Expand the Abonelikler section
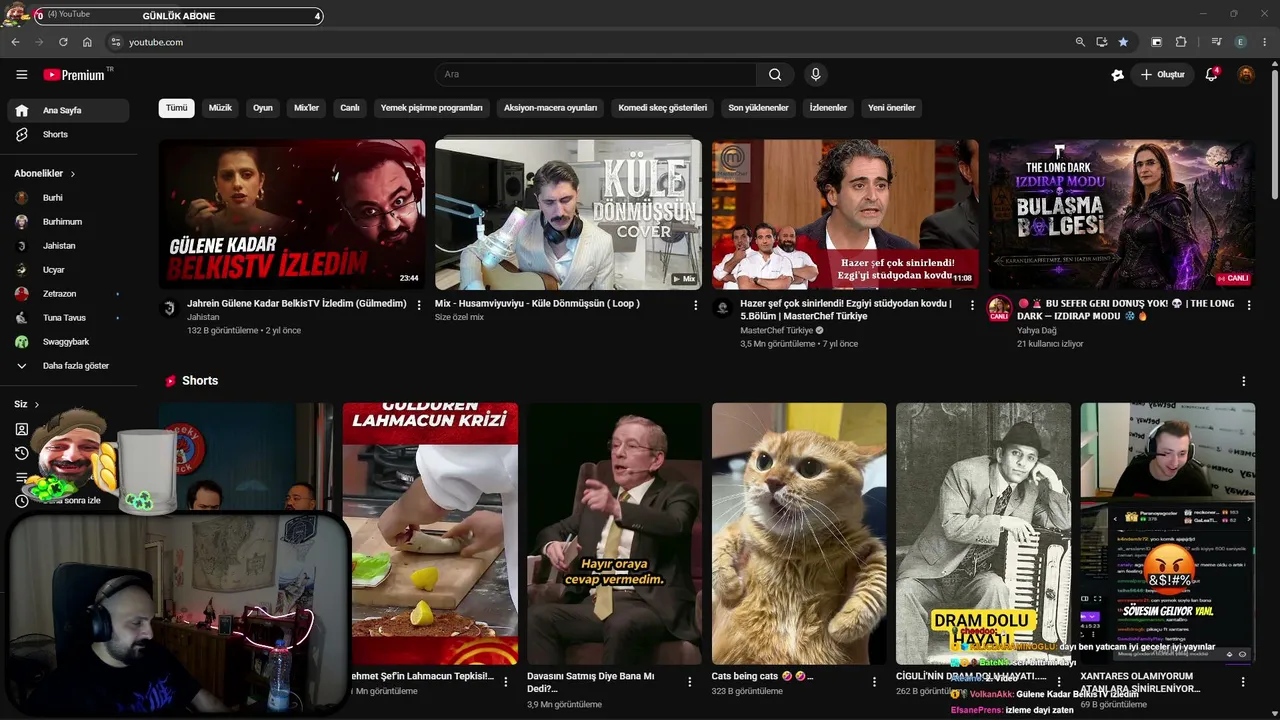Screen dimensions: 1280x720 click(x=45, y=174)
